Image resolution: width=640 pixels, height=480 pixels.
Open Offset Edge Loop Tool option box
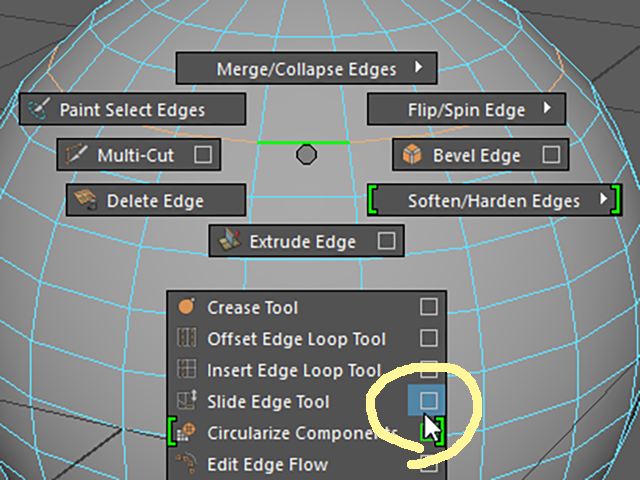429,338
